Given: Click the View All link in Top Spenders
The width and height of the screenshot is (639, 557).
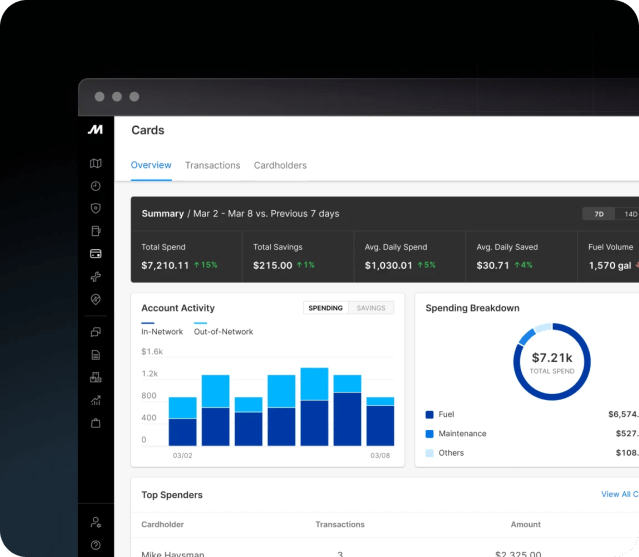Looking at the screenshot, I should click(x=619, y=494).
